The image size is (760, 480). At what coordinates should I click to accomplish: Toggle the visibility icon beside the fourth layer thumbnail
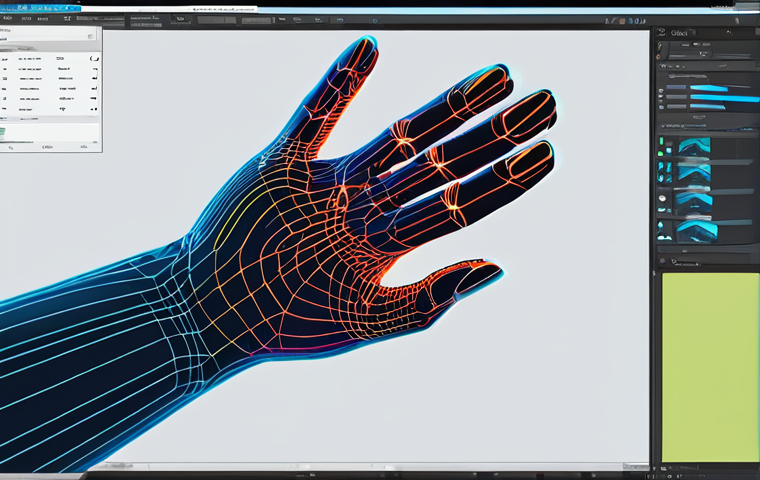pos(663,228)
